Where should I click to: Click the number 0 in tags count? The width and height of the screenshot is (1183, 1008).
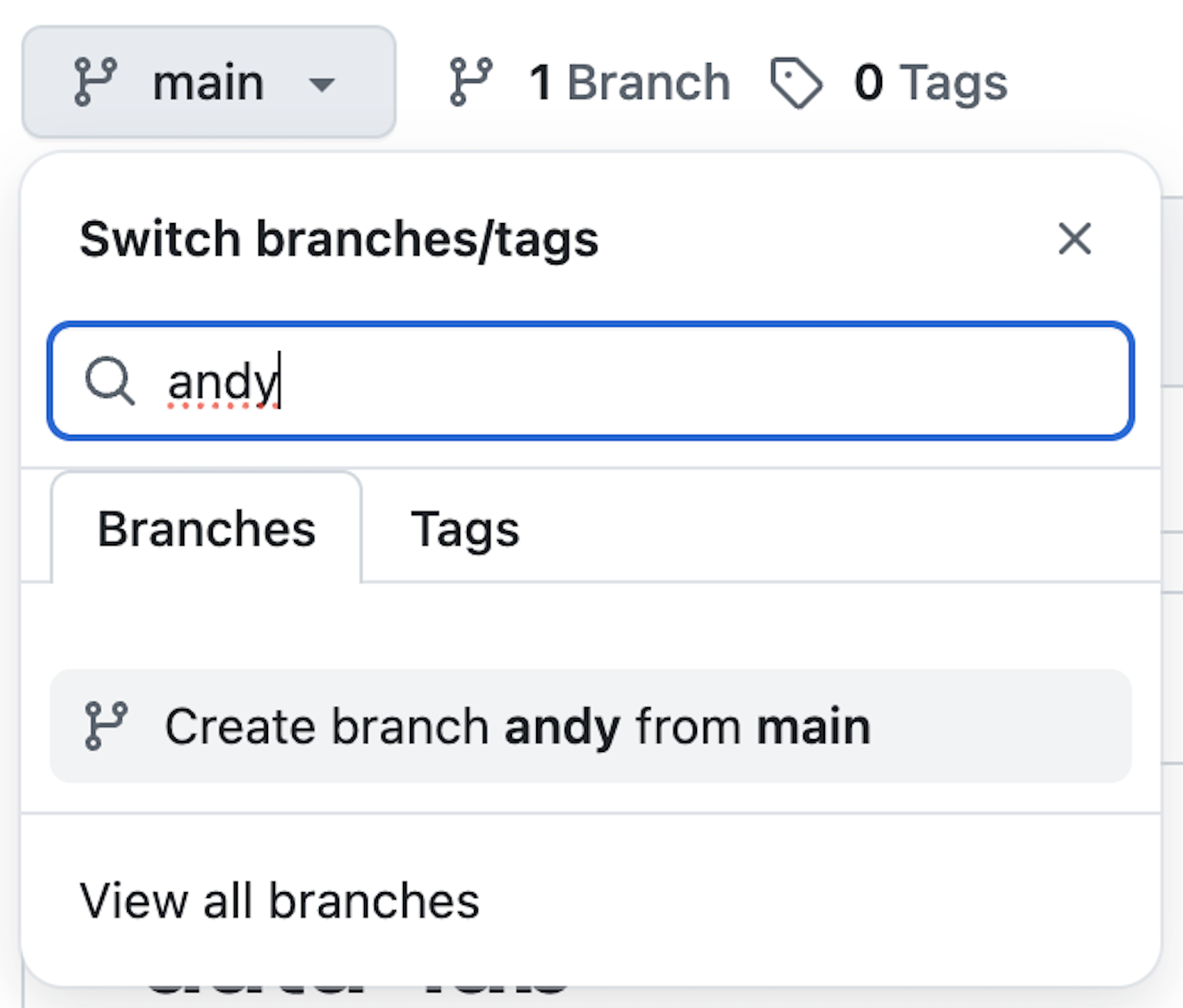(868, 83)
